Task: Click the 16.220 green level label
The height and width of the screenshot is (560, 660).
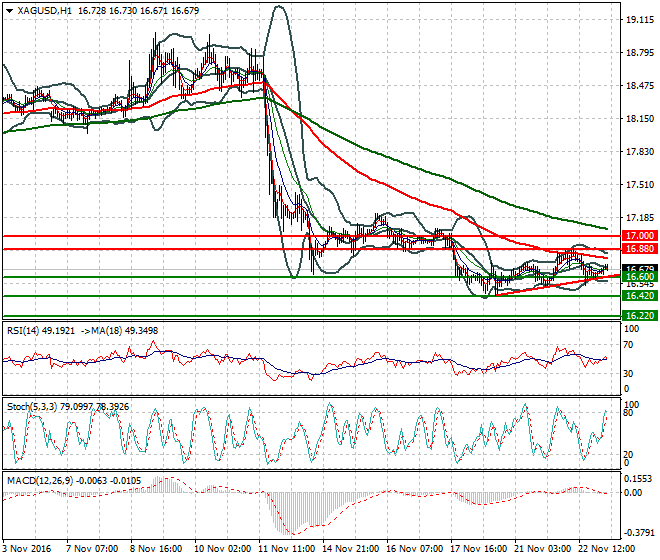Action: pyautogui.click(x=637, y=315)
